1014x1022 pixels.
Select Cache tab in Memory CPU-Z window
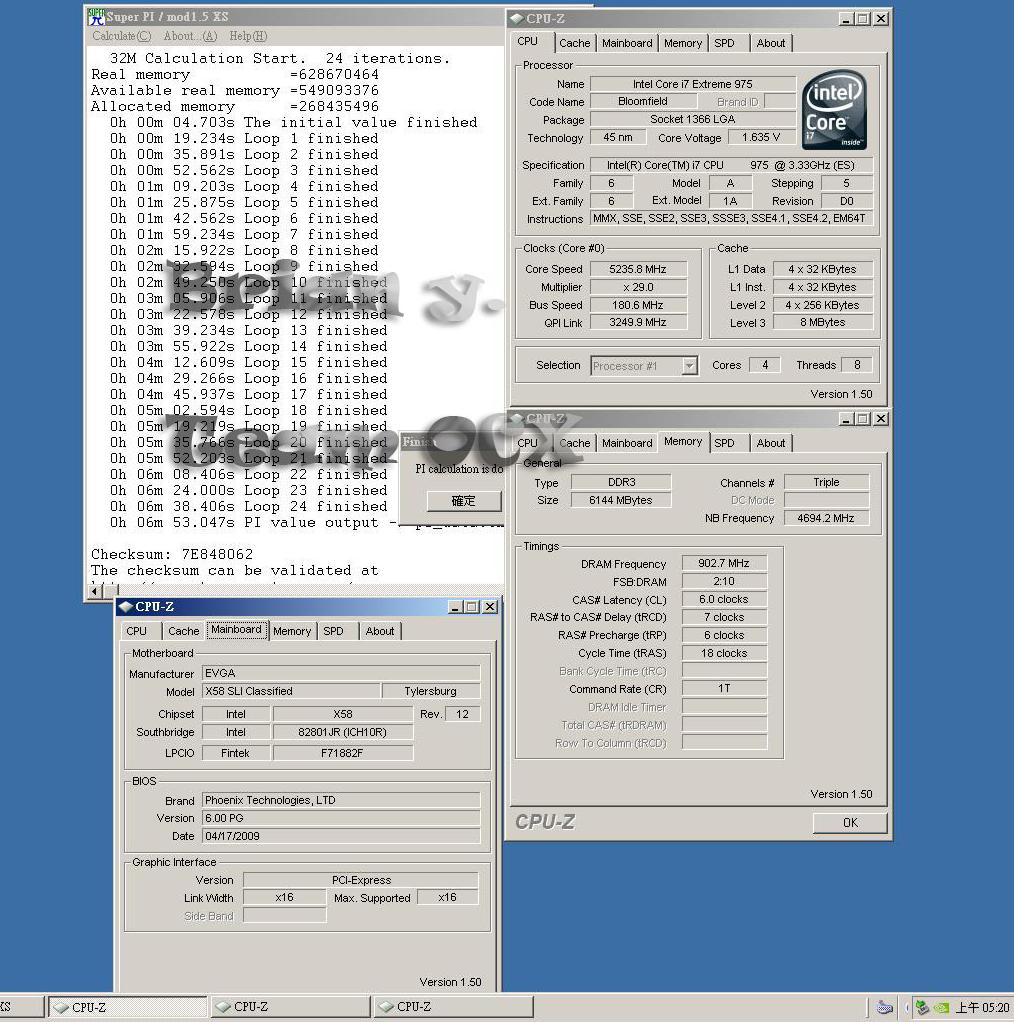tap(574, 443)
